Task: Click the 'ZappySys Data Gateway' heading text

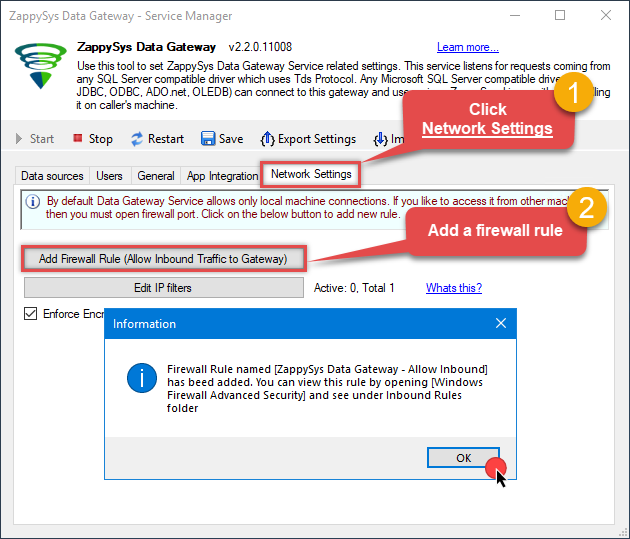Action: [146, 47]
